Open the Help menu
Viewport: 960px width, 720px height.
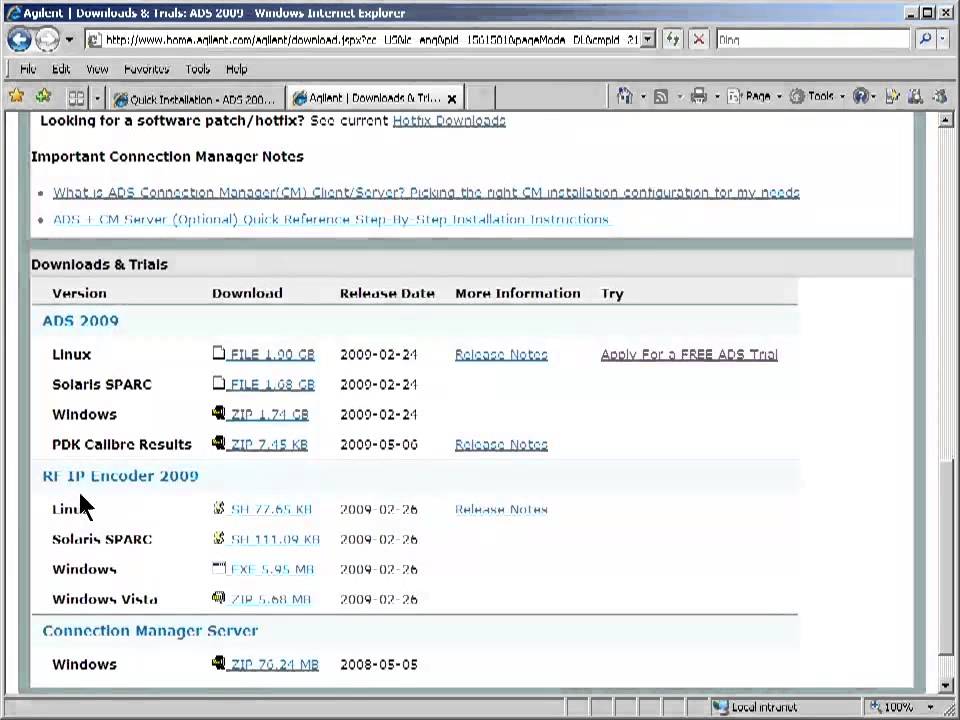[x=236, y=69]
